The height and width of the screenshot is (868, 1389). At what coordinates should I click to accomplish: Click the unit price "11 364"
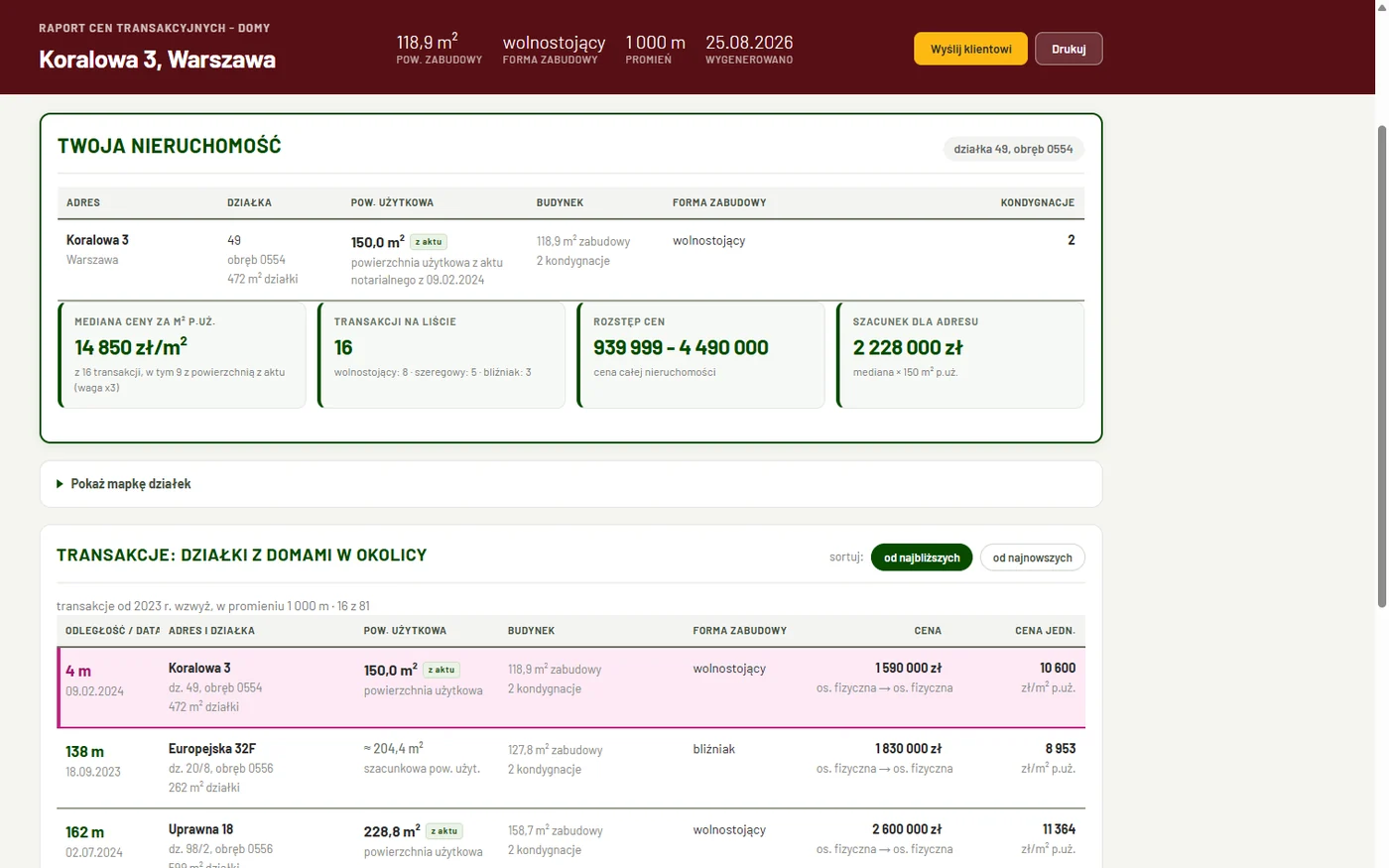[1059, 829]
